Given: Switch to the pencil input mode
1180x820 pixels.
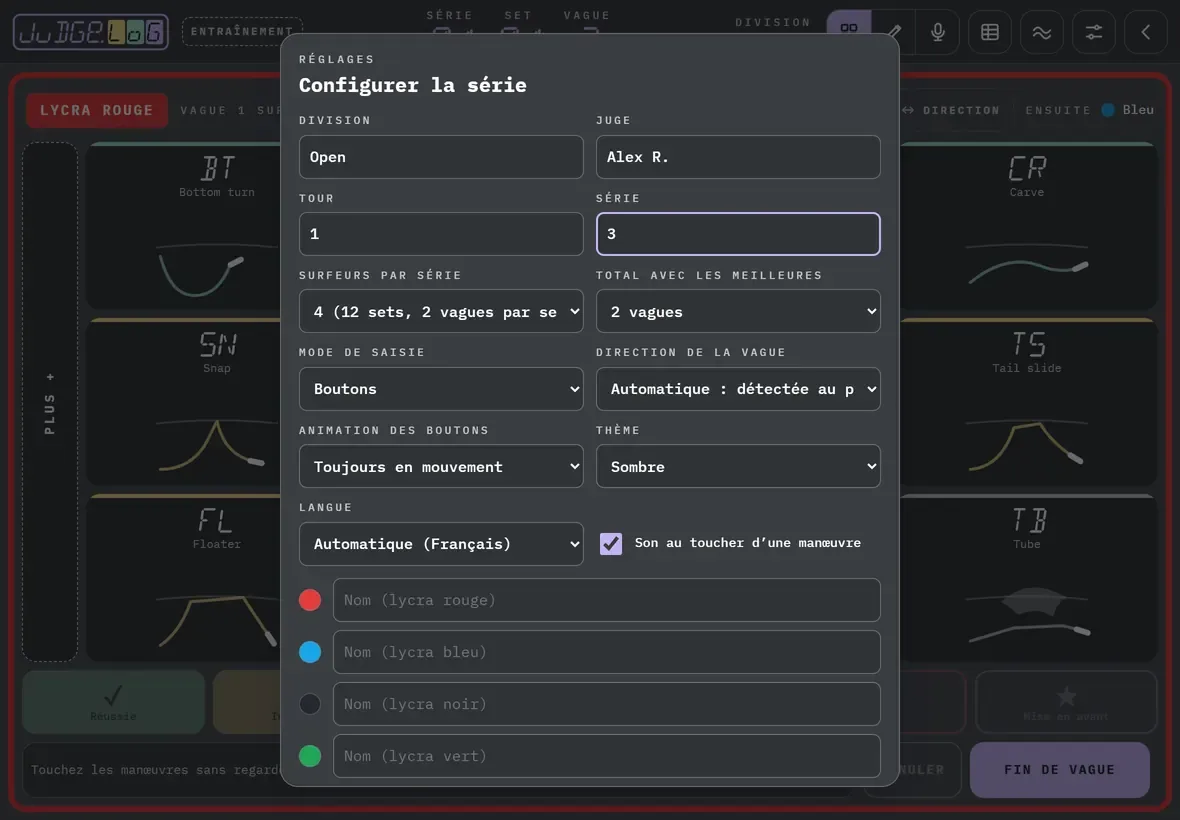Looking at the screenshot, I should click(x=894, y=31).
